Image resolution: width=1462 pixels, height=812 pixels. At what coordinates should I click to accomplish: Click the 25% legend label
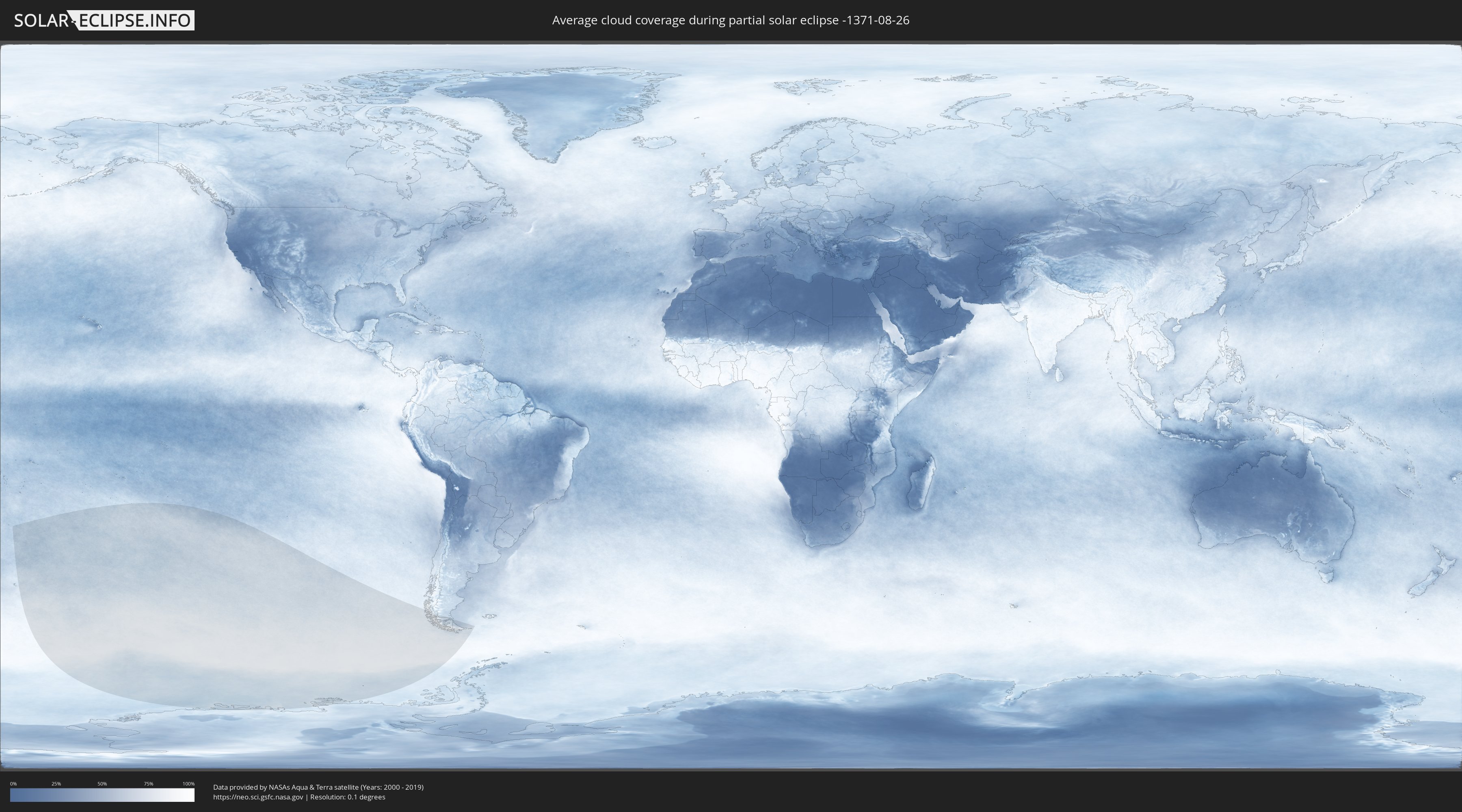(56, 784)
